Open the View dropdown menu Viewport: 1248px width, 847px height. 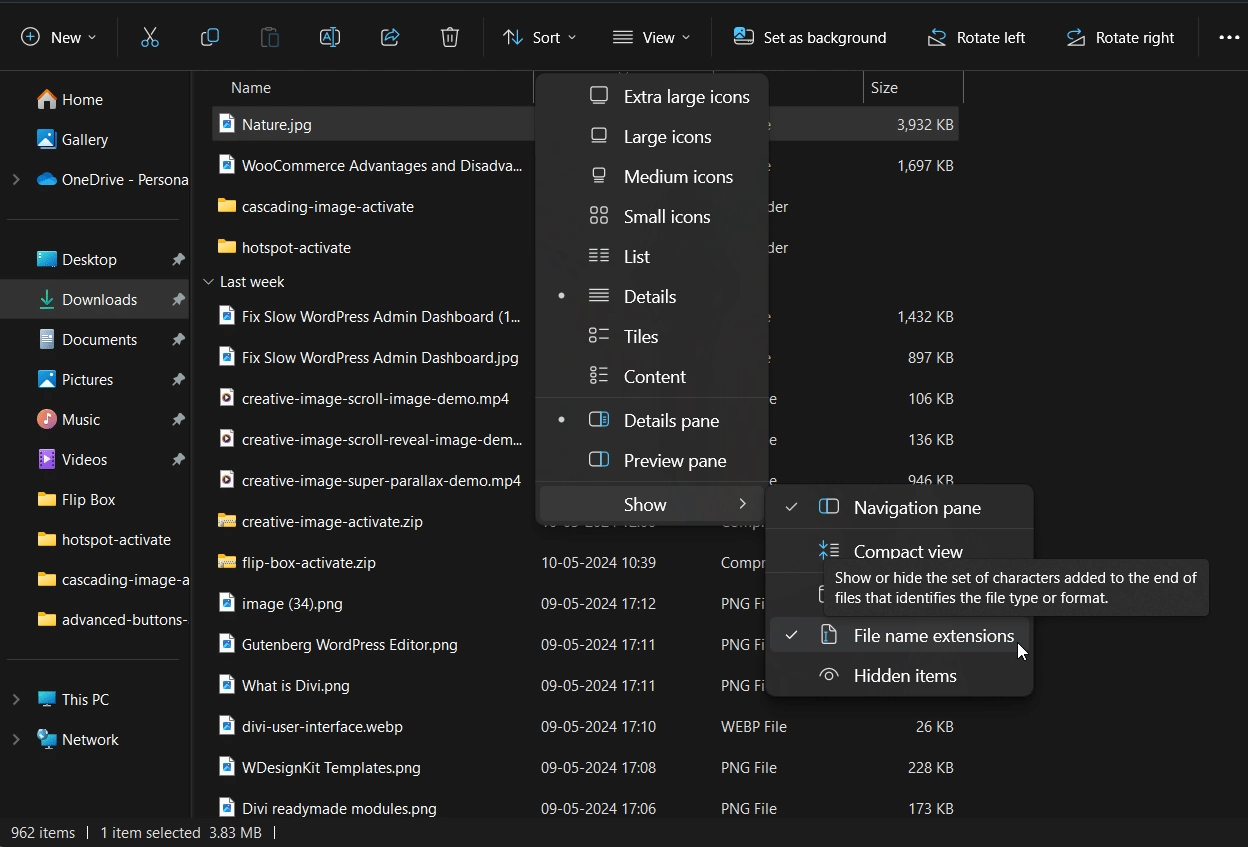(x=651, y=37)
